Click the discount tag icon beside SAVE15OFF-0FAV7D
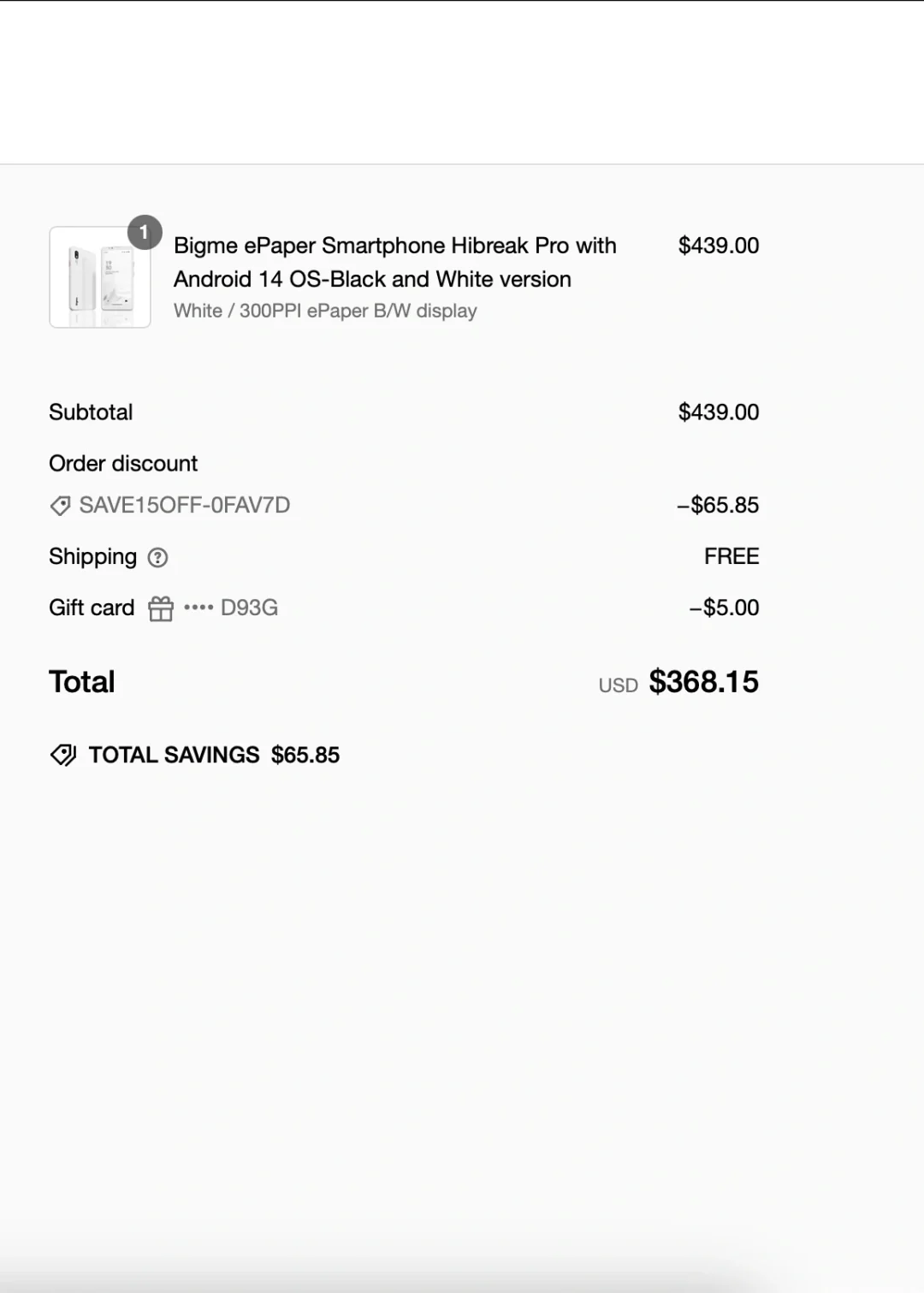Viewport: 924px width, 1293px height. pos(60,506)
